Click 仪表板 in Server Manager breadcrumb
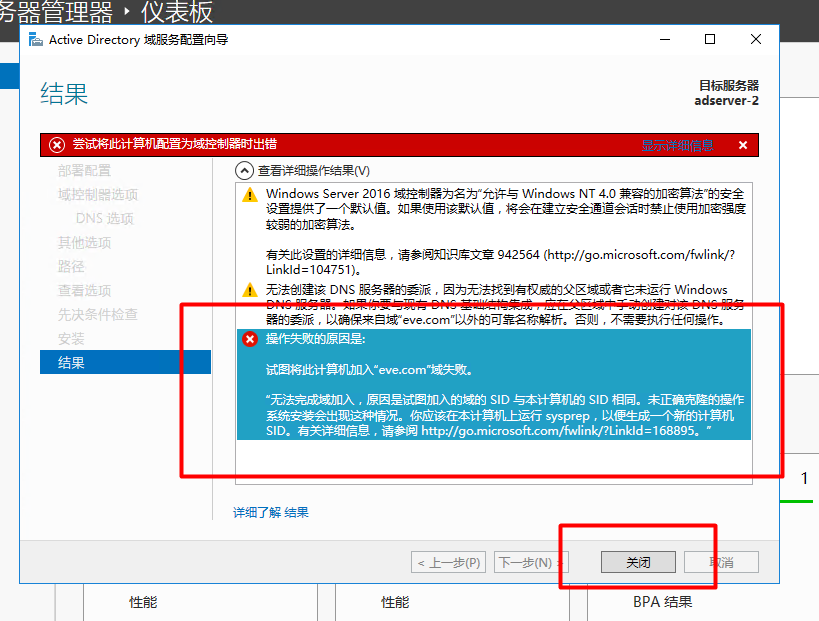The height and width of the screenshot is (621, 819). click(177, 11)
